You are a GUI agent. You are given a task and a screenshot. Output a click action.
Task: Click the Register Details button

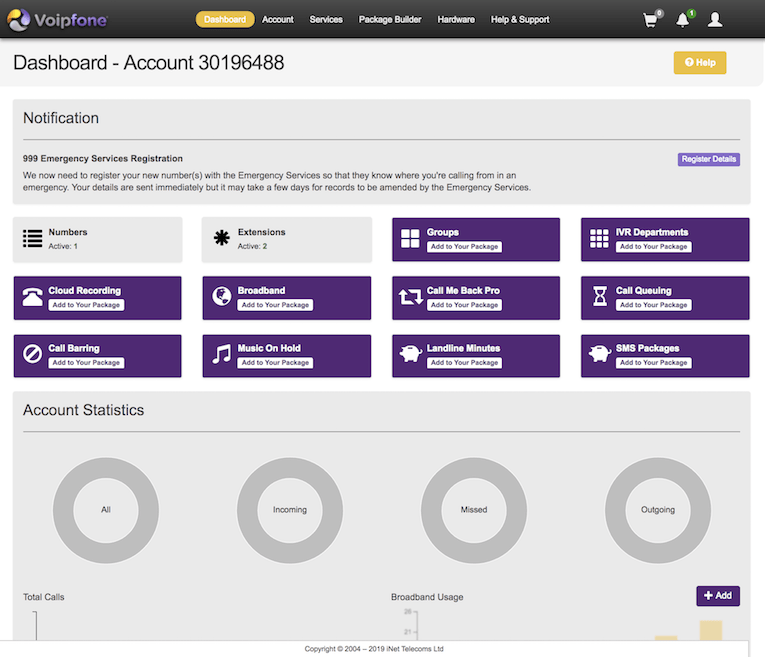708,159
